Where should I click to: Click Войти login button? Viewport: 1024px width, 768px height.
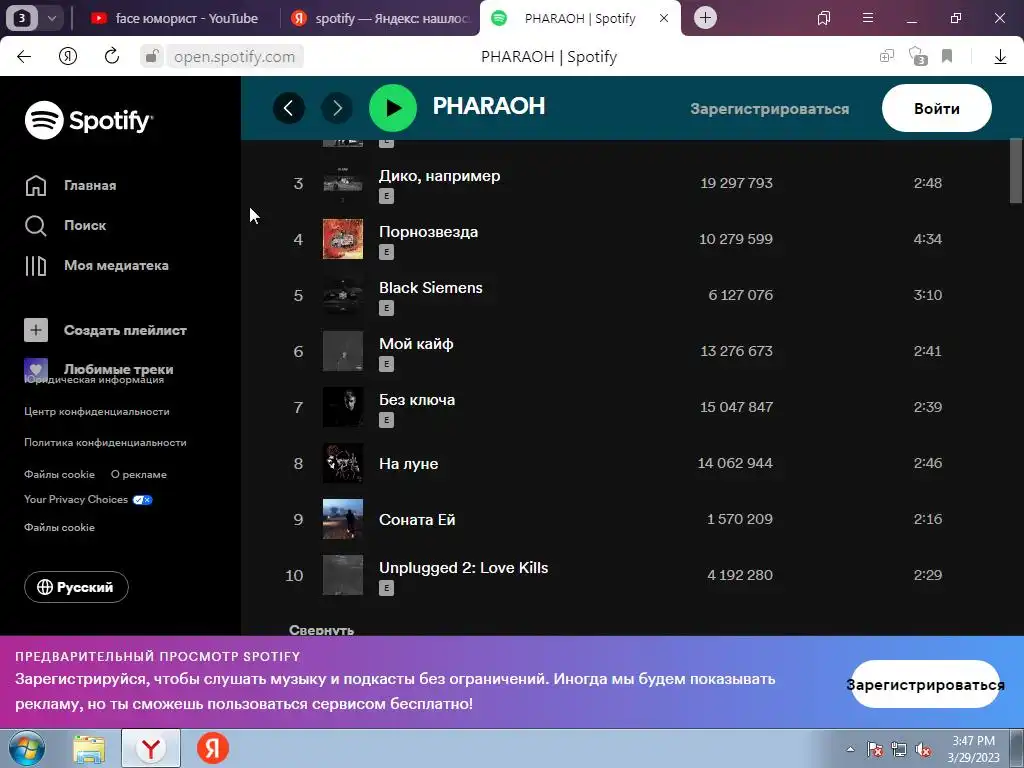tap(936, 108)
